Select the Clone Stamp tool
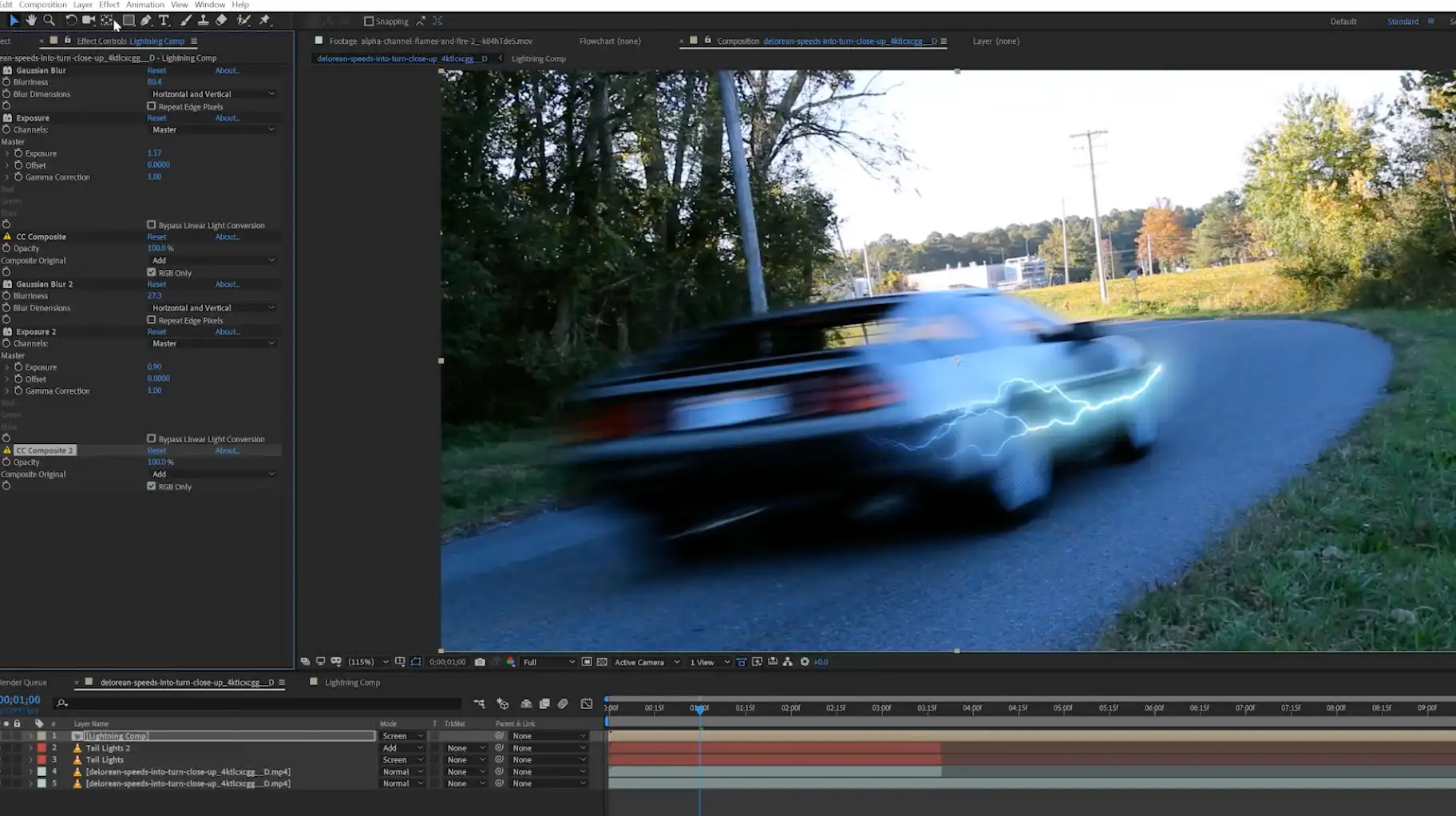Screen dimensions: 1456x816 (x=204, y=20)
